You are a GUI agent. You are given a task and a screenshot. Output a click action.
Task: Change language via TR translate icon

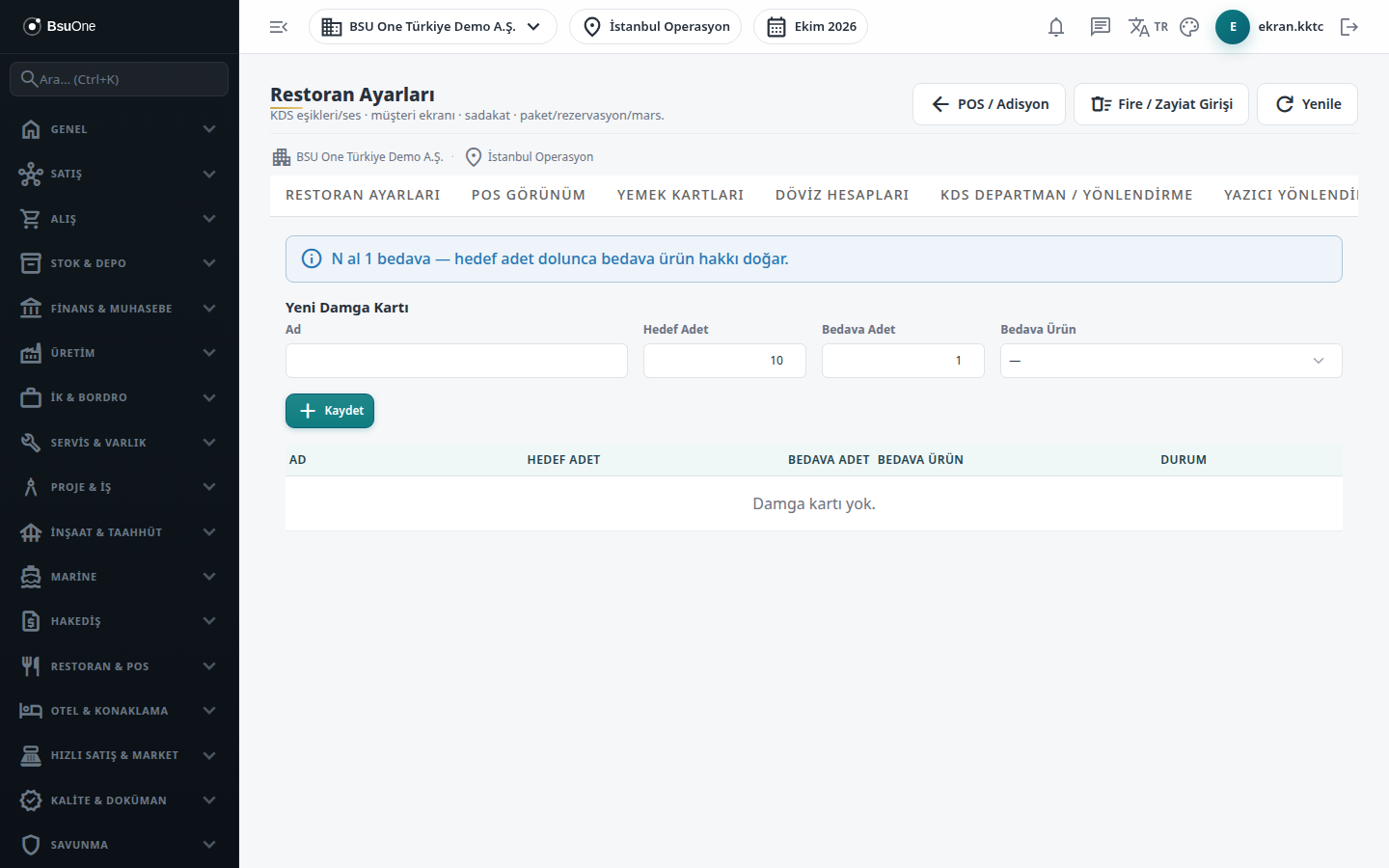tap(1148, 27)
